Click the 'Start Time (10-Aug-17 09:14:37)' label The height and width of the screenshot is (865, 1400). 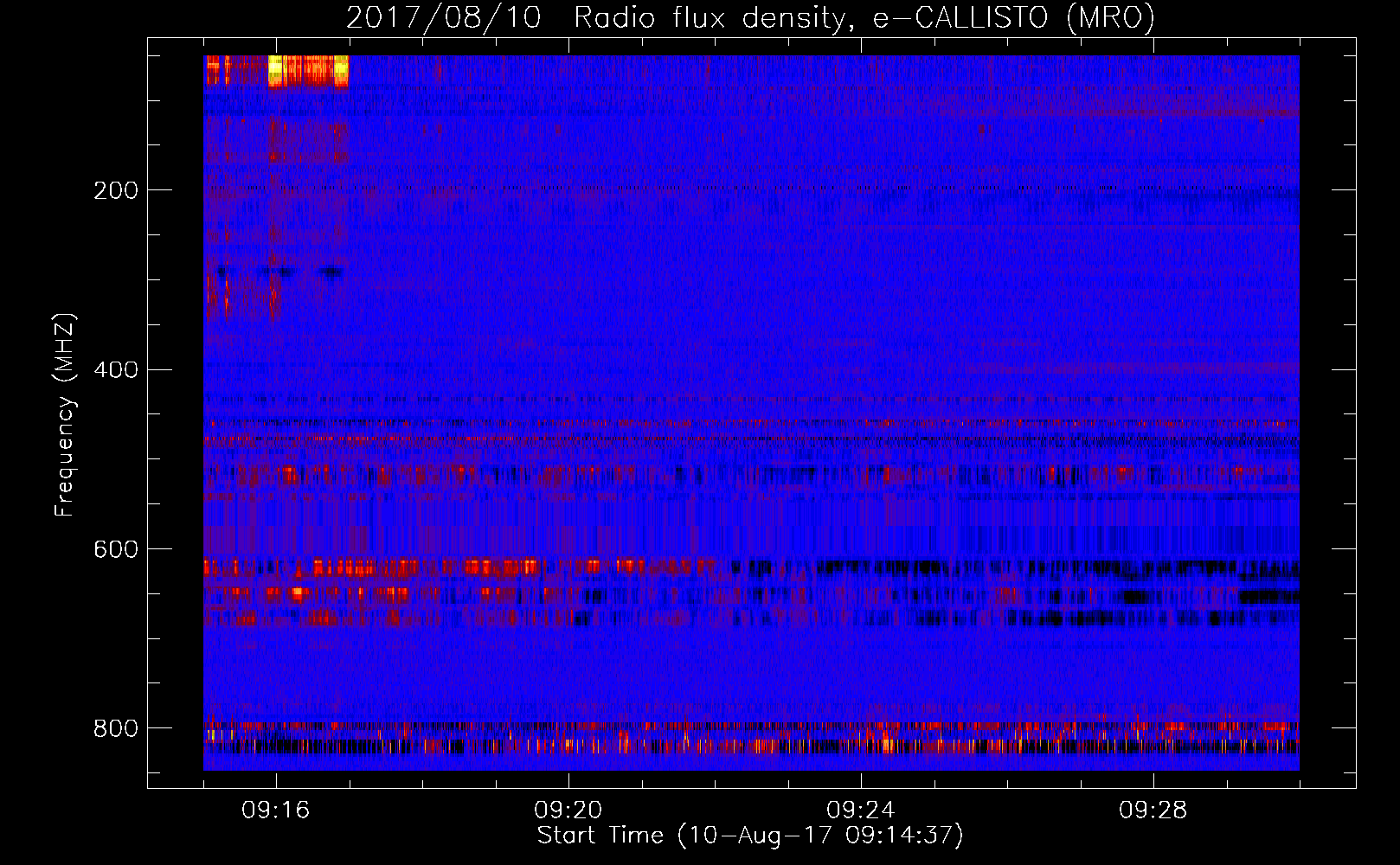coord(750,836)
